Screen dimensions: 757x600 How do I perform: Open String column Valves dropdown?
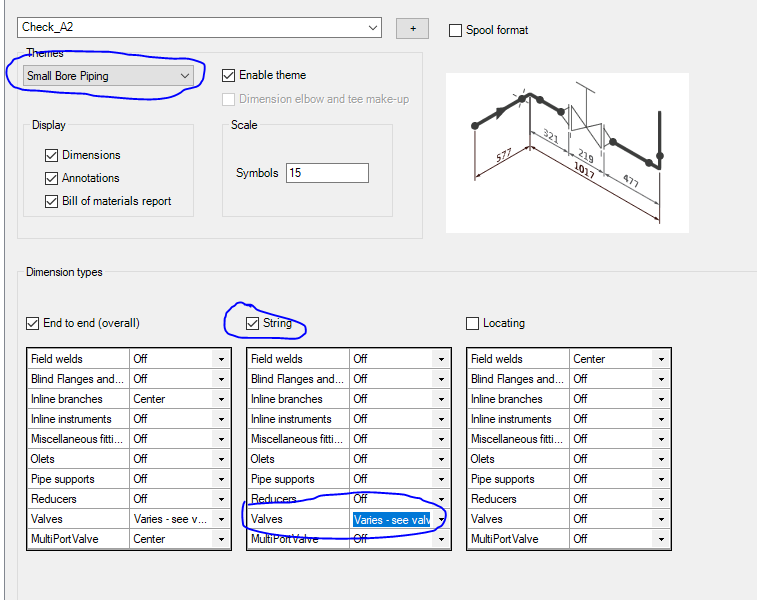(x=441, y=519)
